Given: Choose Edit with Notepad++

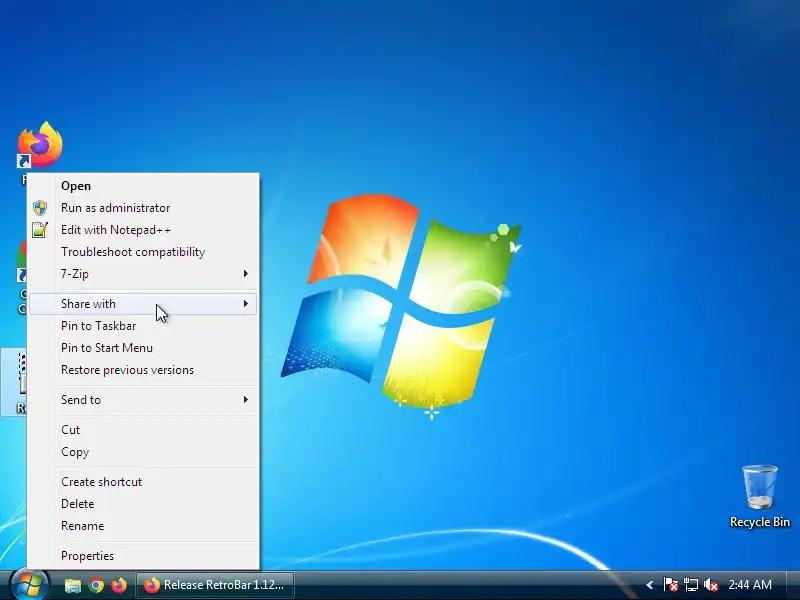Looking at the screenshot, I should tap(143, 230).
